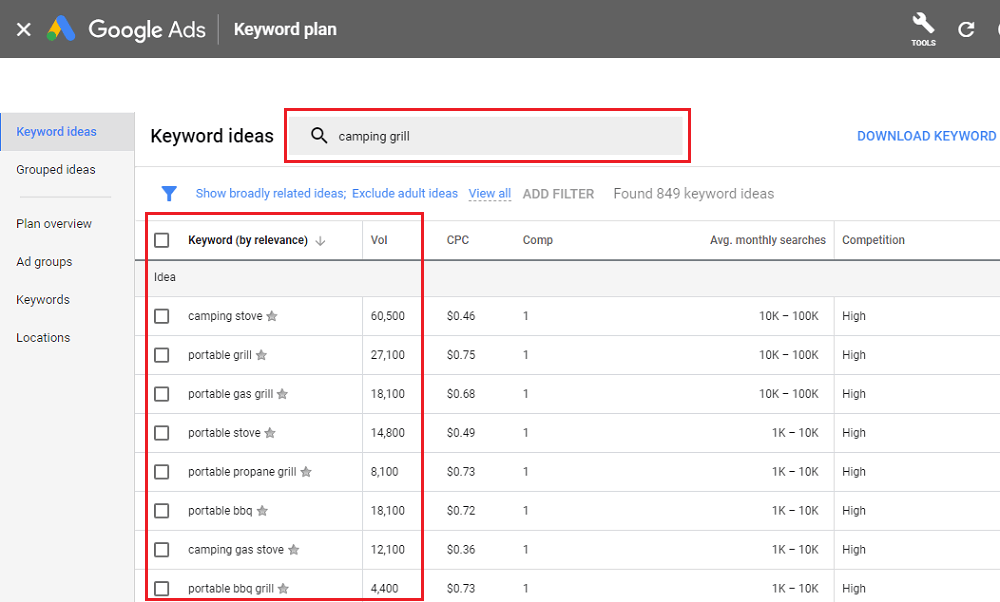Select the Keyword ideas sidebar tab
This screenshot has height=602, width=1000.
pos(68,131)
